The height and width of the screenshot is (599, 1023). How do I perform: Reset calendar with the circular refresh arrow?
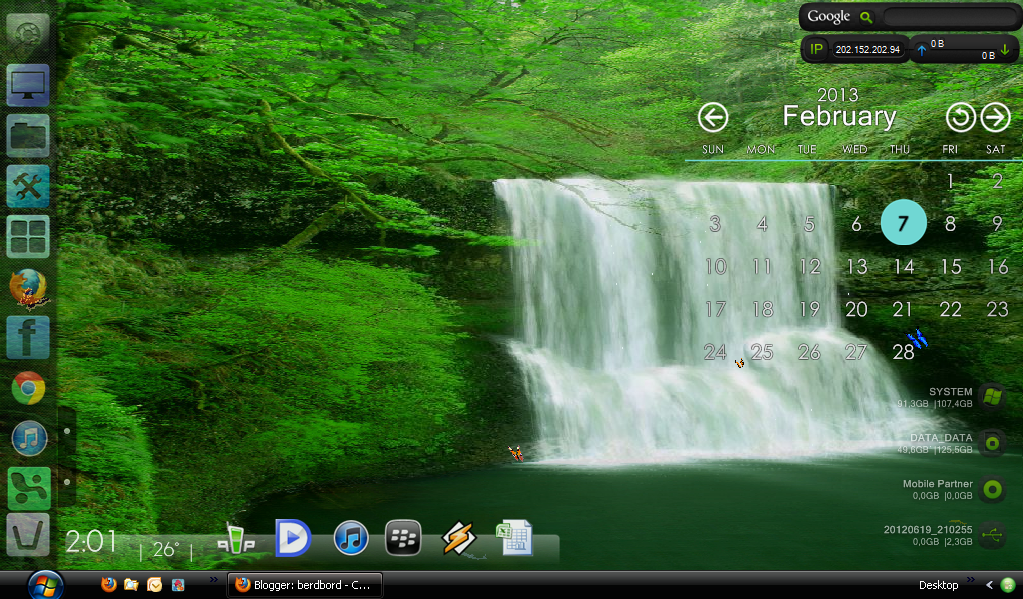pyautogui.click(x=960, y=118)
